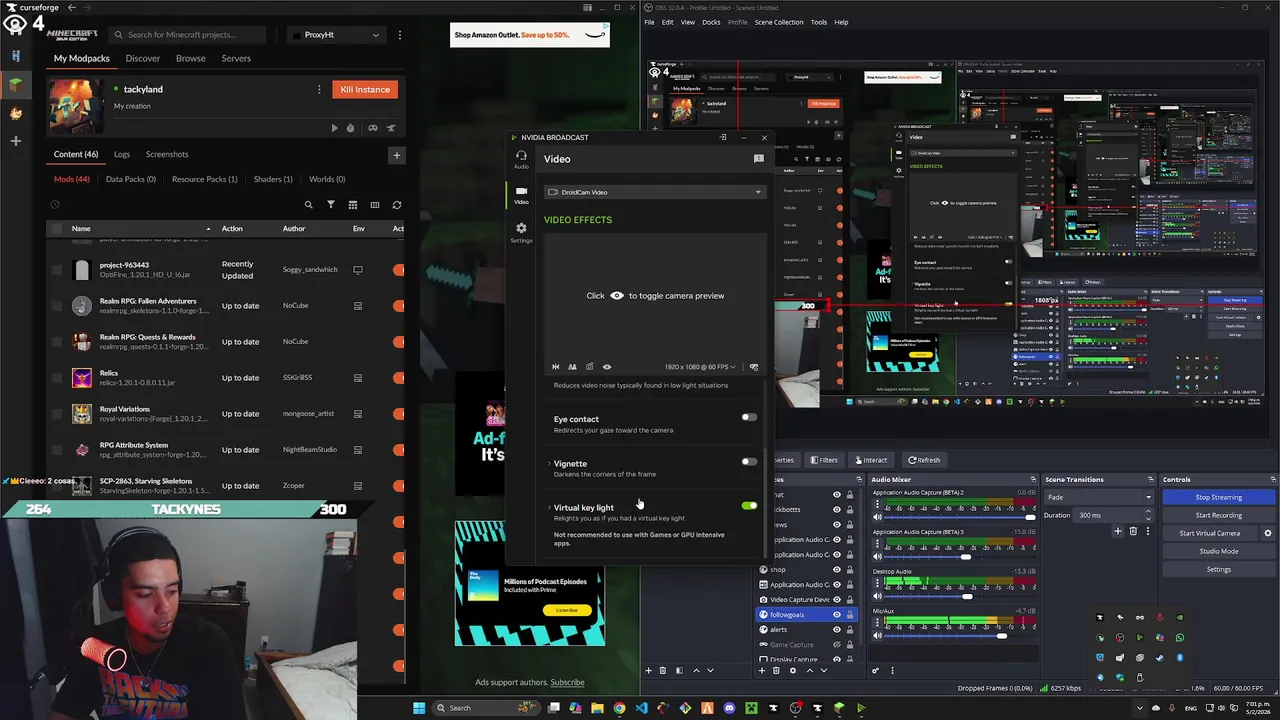Open column layout icon in CurseForge list

375,205
